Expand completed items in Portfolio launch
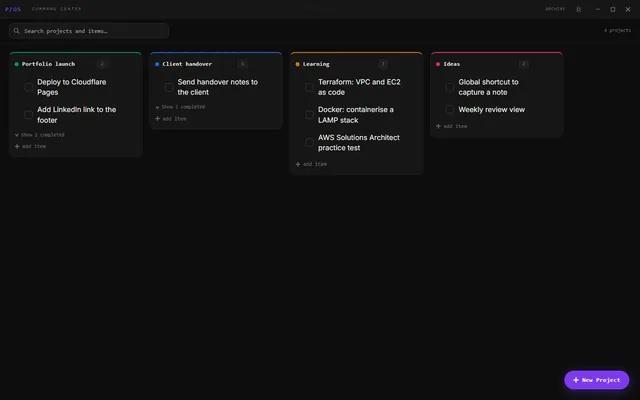 pyautogui.click(x=40, y=135)
